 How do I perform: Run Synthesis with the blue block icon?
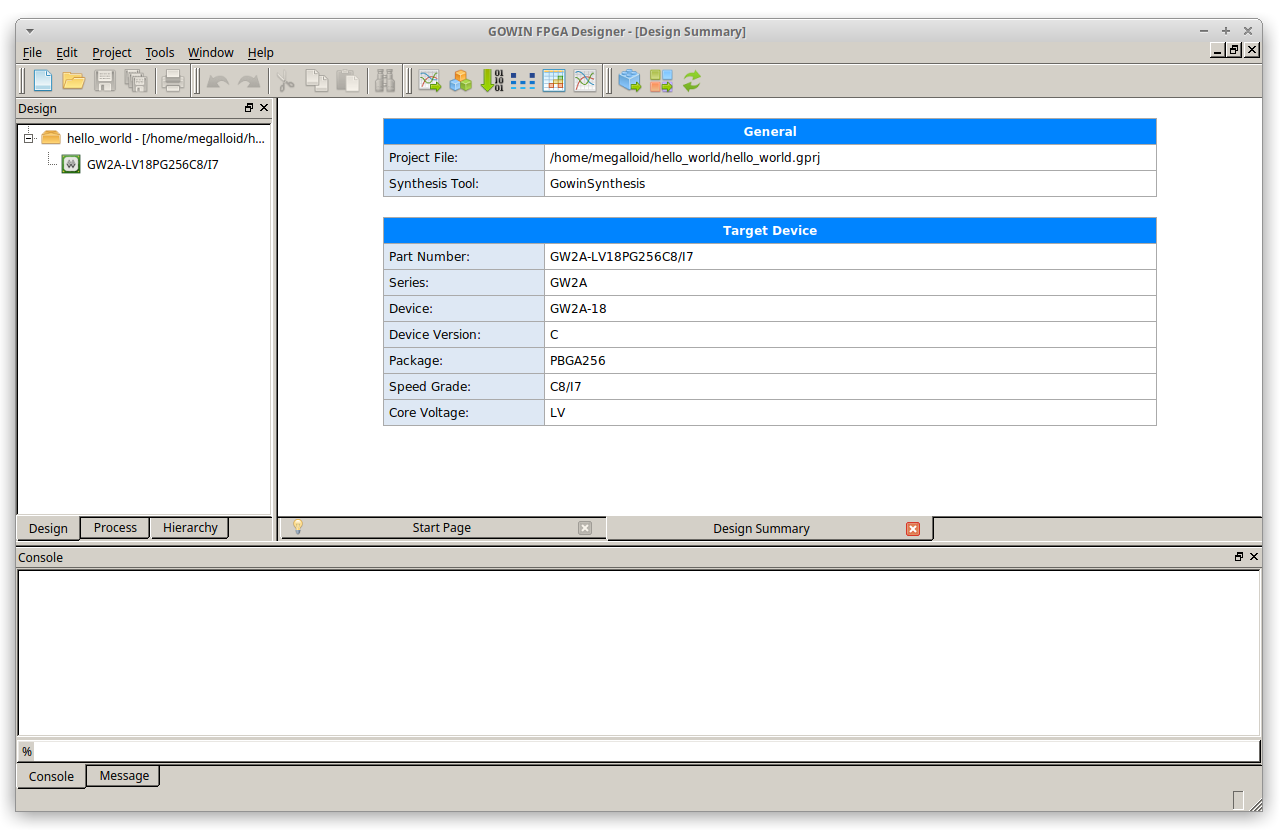(630, 81)
